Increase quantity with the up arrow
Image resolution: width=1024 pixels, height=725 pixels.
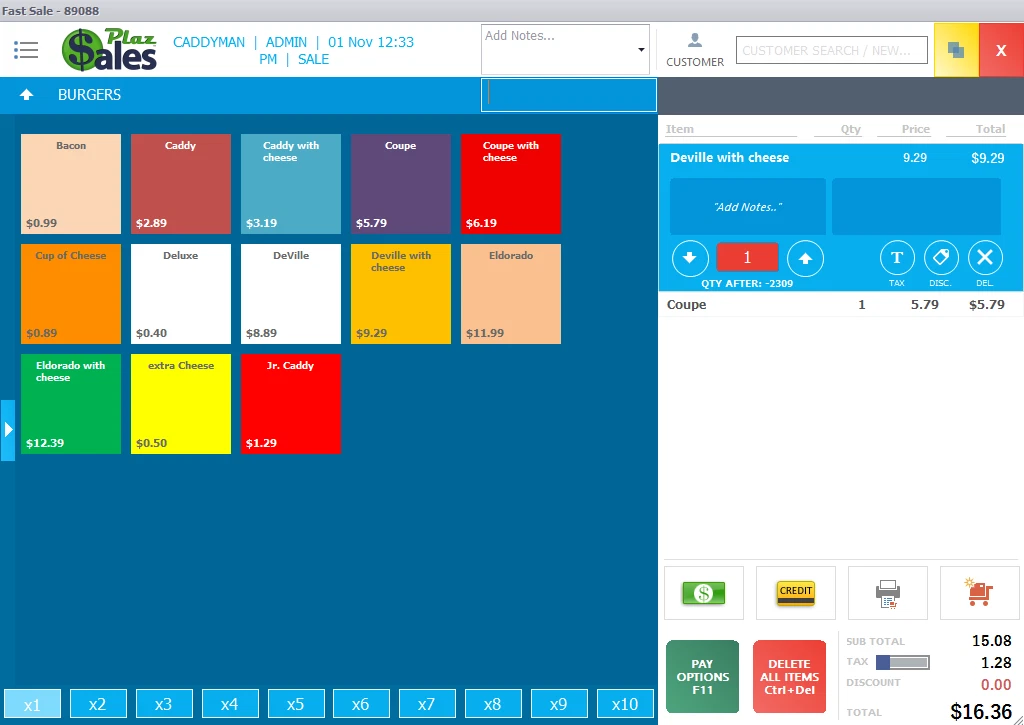point(805,258)
